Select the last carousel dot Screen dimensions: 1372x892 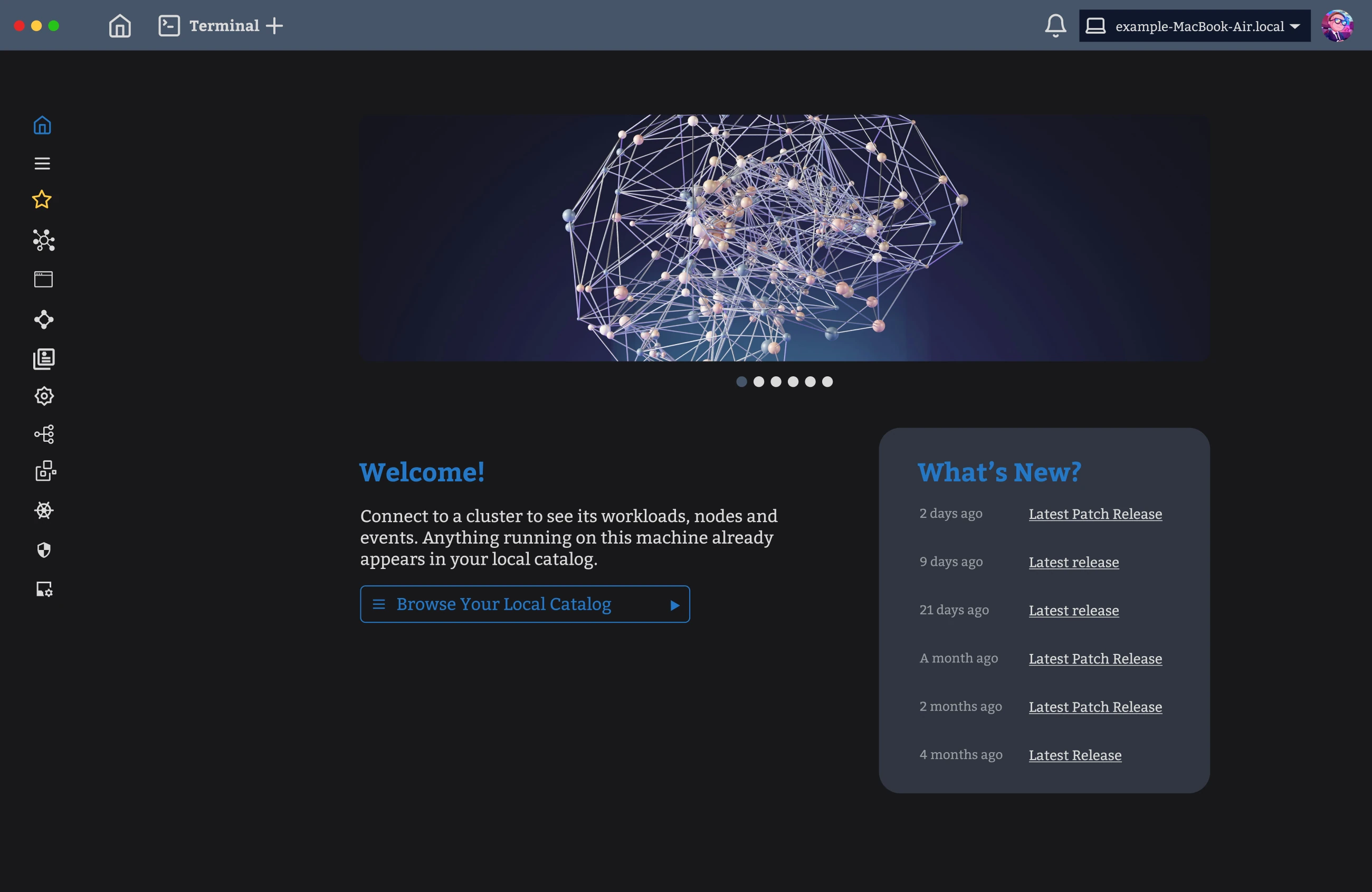click(827, 382)
